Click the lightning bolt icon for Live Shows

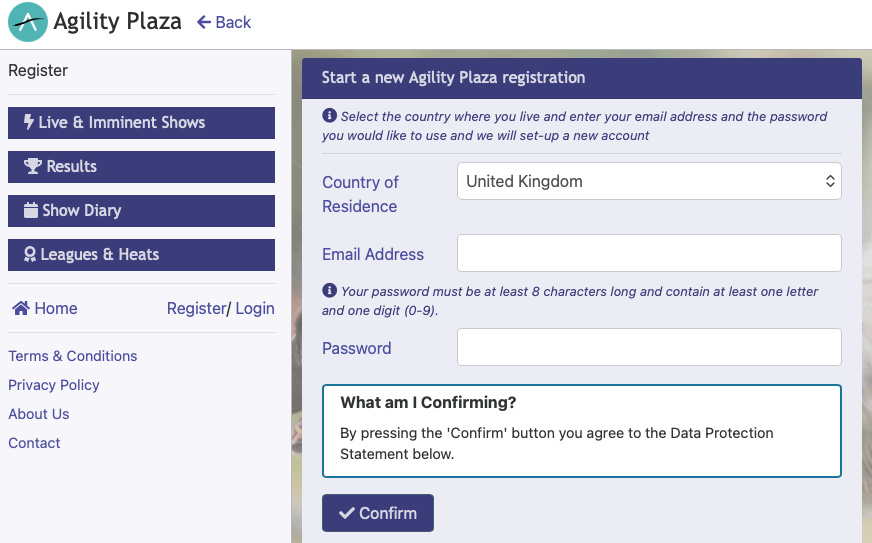28,123
